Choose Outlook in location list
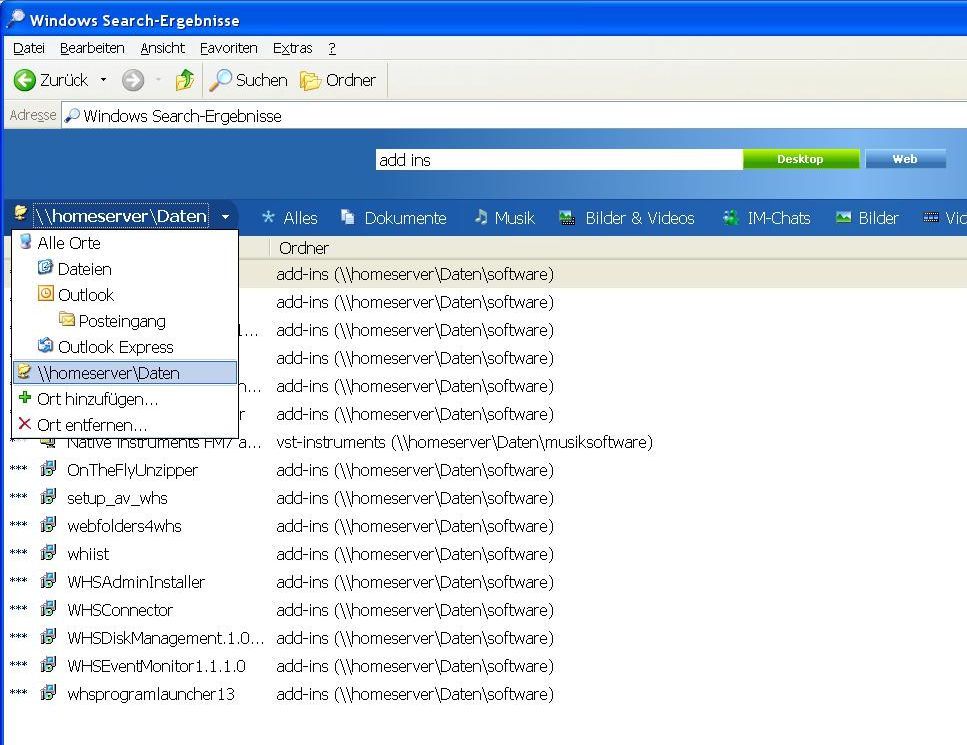The image size is (967, 745). [x=125, y=295]
